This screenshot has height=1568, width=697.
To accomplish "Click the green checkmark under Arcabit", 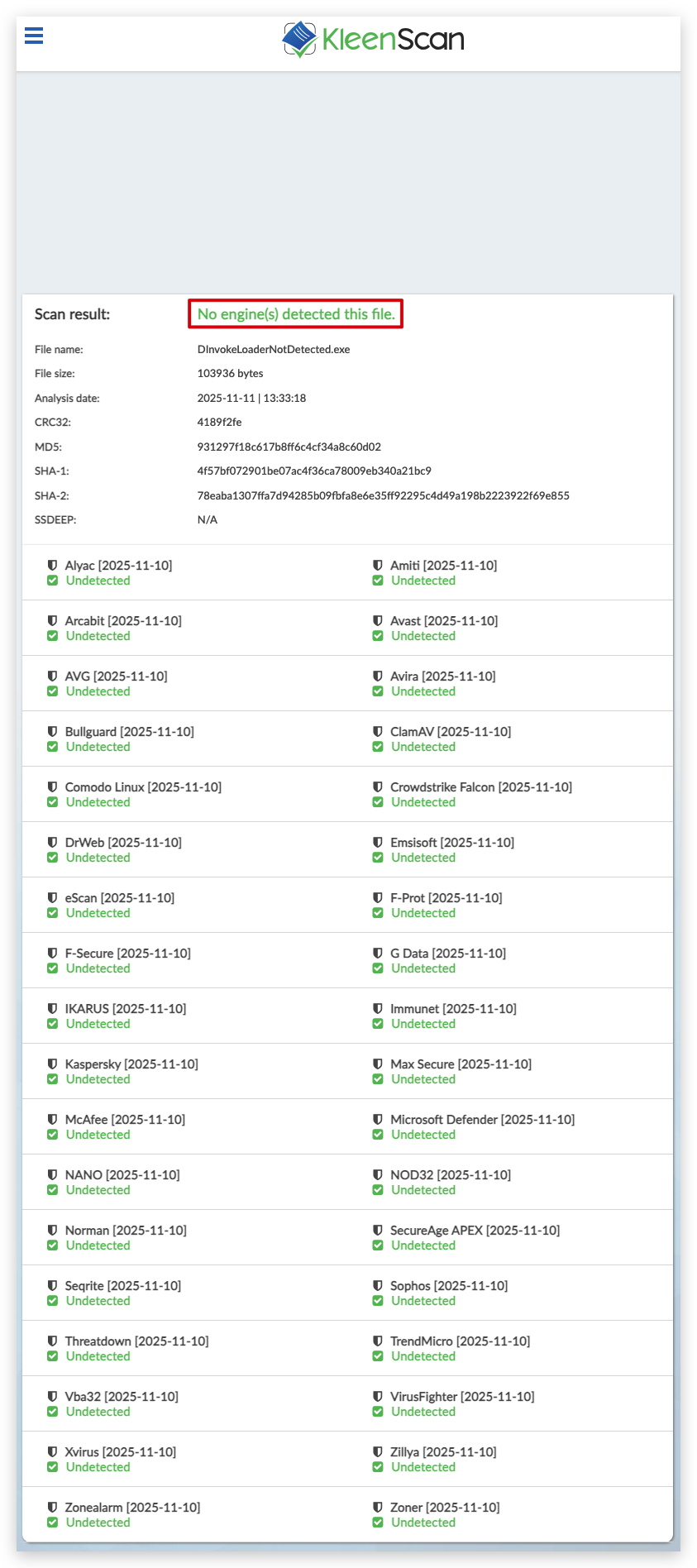I will point(52,636).
